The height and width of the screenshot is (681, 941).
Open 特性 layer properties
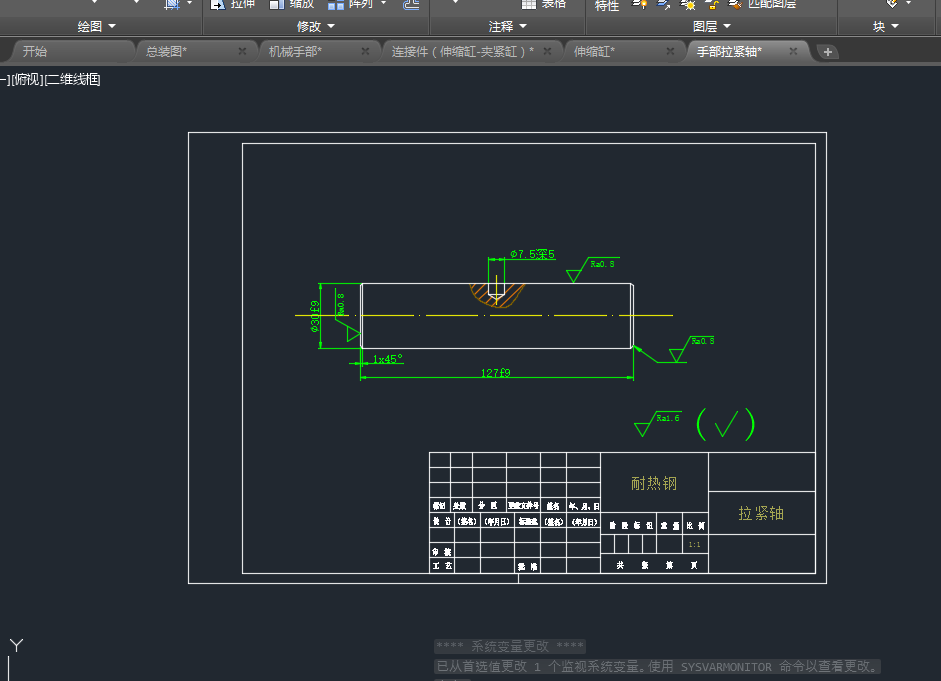[x=607, y=5]
